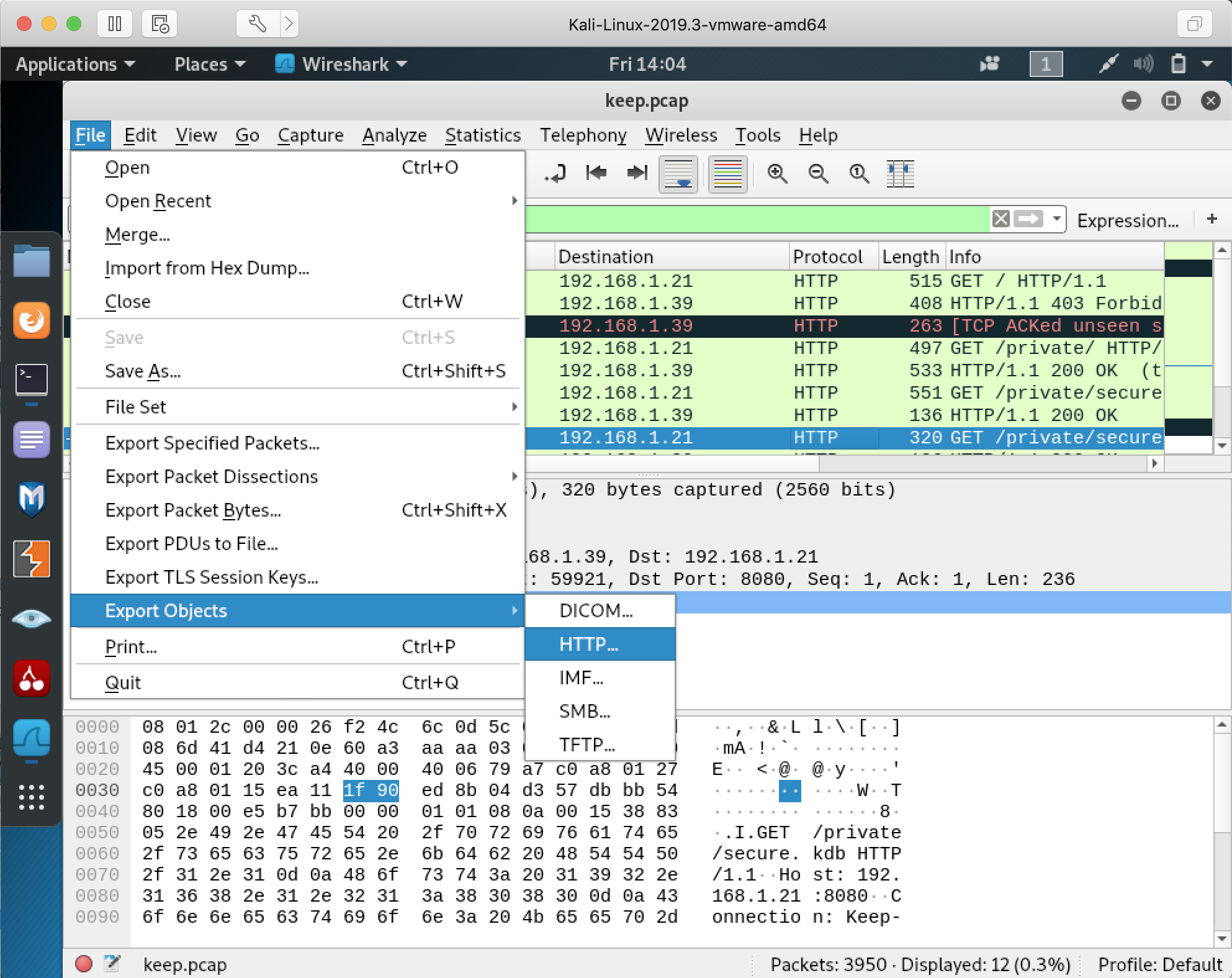Choose SMB... export option
The height and width of the screenshot is (978, 1232).
[600, 711]
